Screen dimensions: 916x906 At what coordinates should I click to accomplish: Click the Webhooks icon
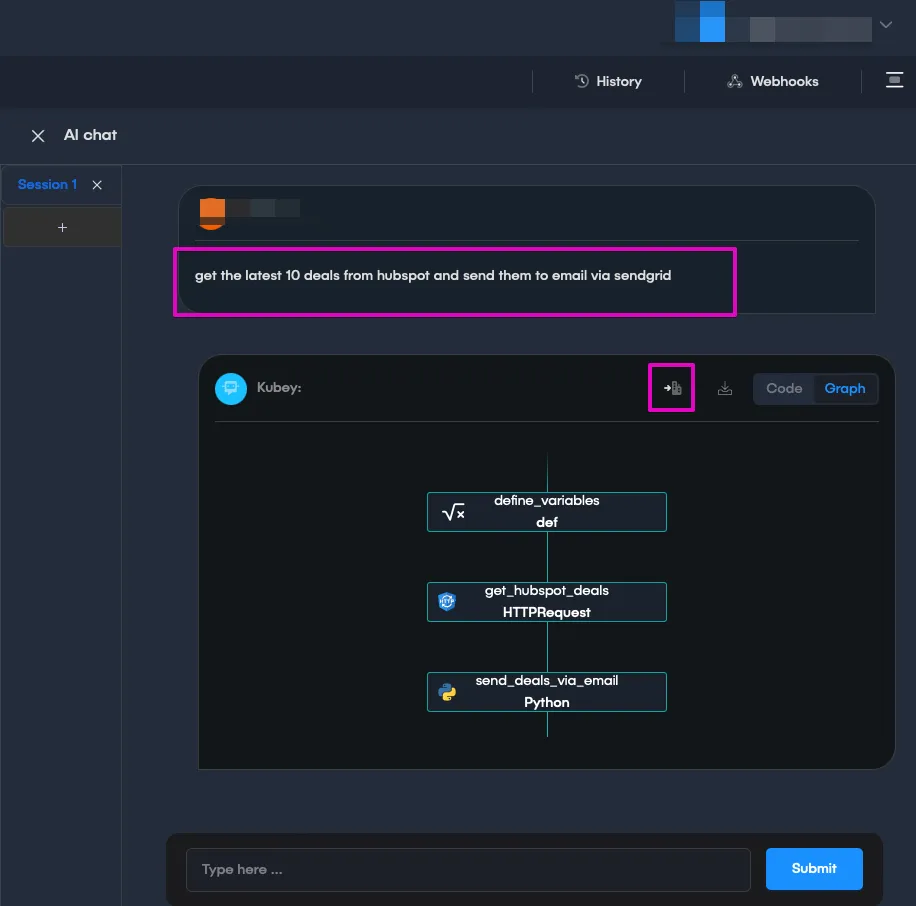[x=734, y=81]
